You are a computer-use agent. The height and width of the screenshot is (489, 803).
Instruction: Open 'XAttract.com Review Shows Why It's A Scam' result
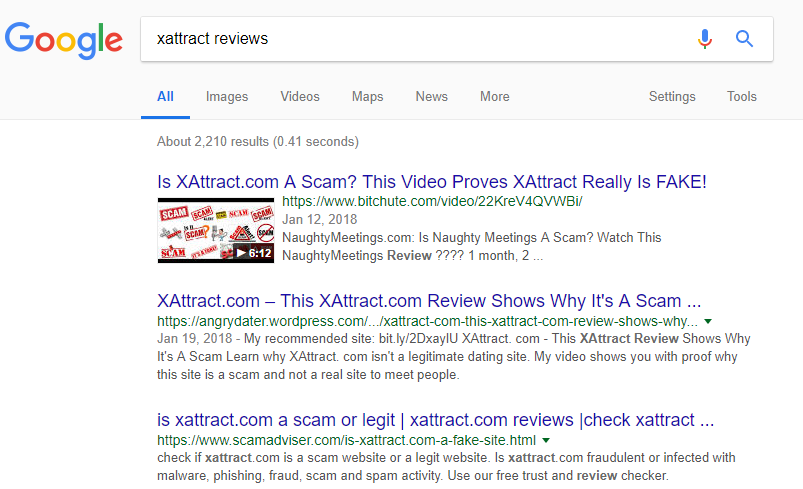(429, 301)
